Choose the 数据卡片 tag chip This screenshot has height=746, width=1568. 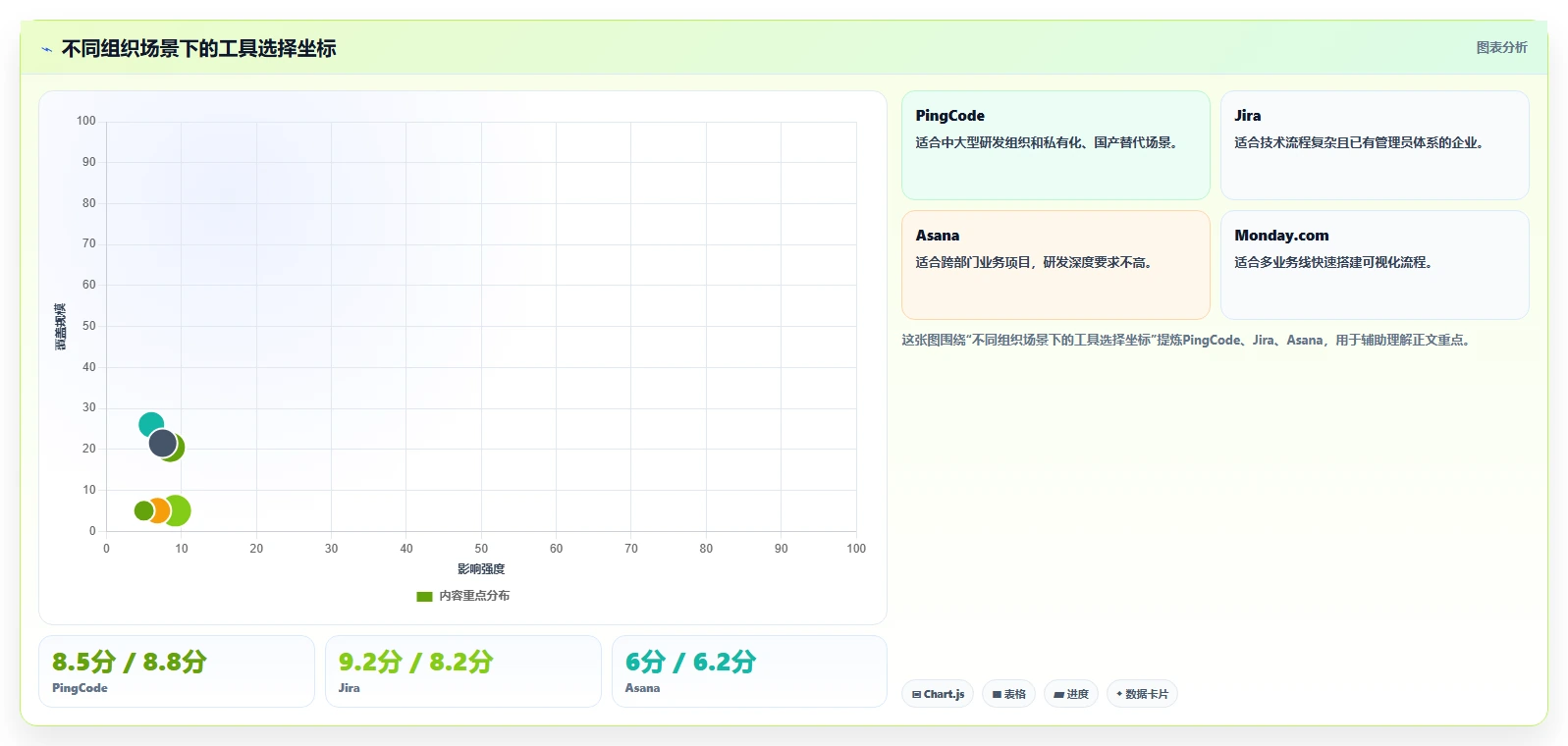pos(1142,694)
